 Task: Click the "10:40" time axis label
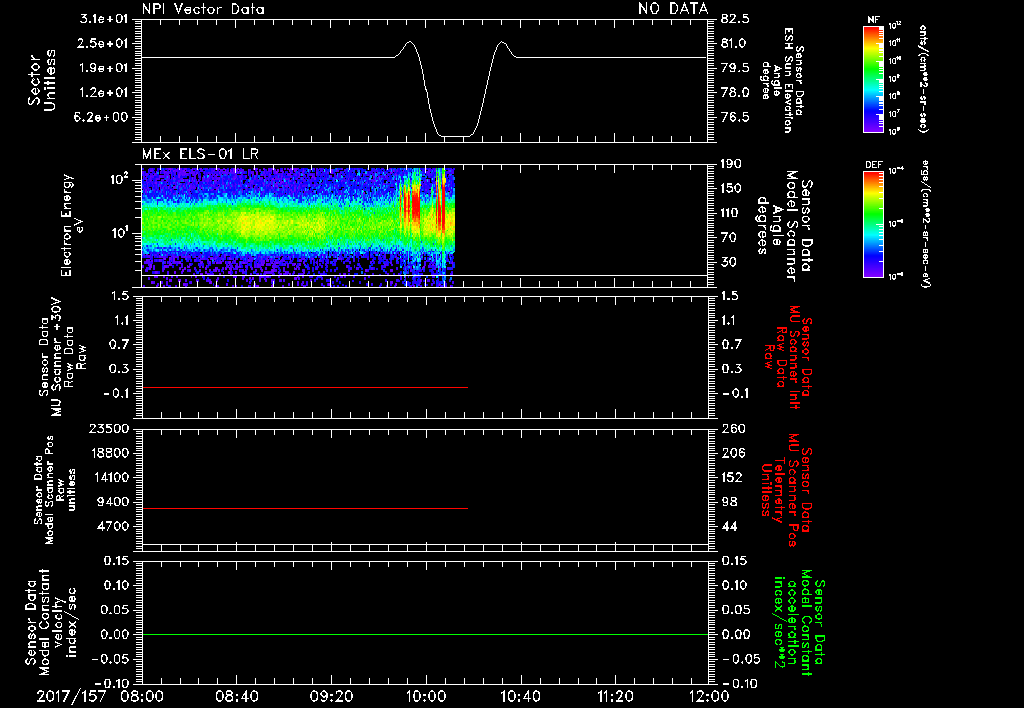[x=520, y=696]
